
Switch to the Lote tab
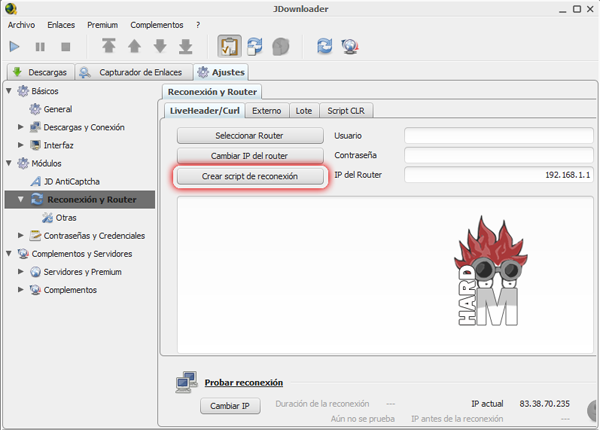coord(304,111)
